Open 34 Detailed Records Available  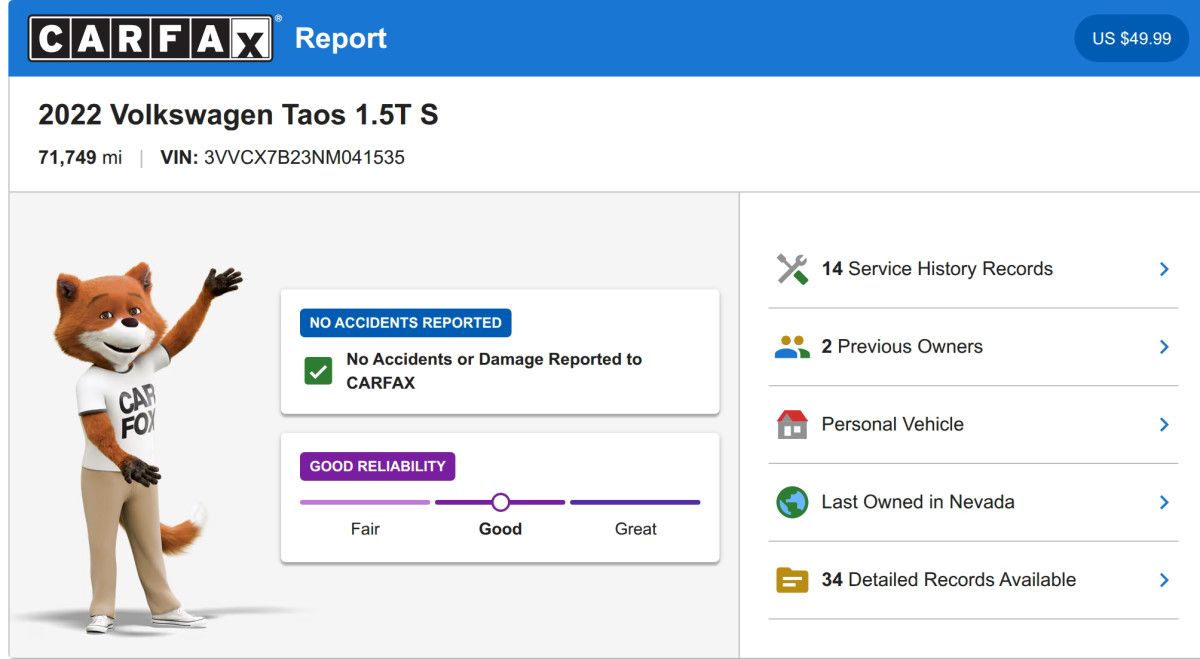pyautogui.click(x=973, y=580)
